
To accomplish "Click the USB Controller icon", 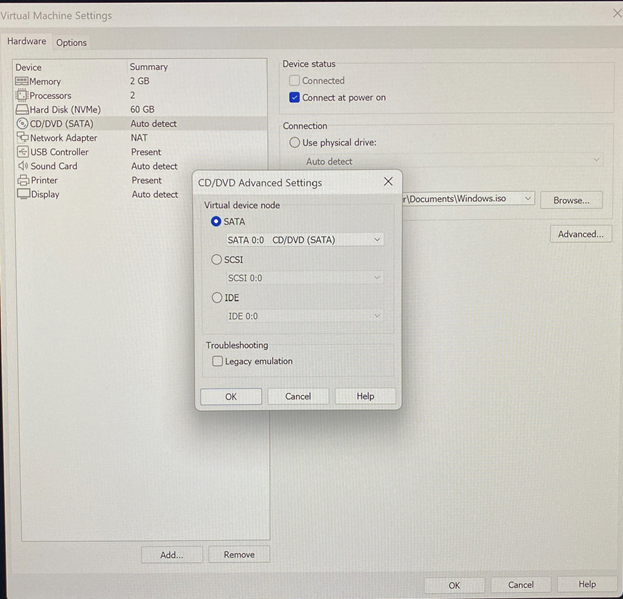I will (22, 152).
